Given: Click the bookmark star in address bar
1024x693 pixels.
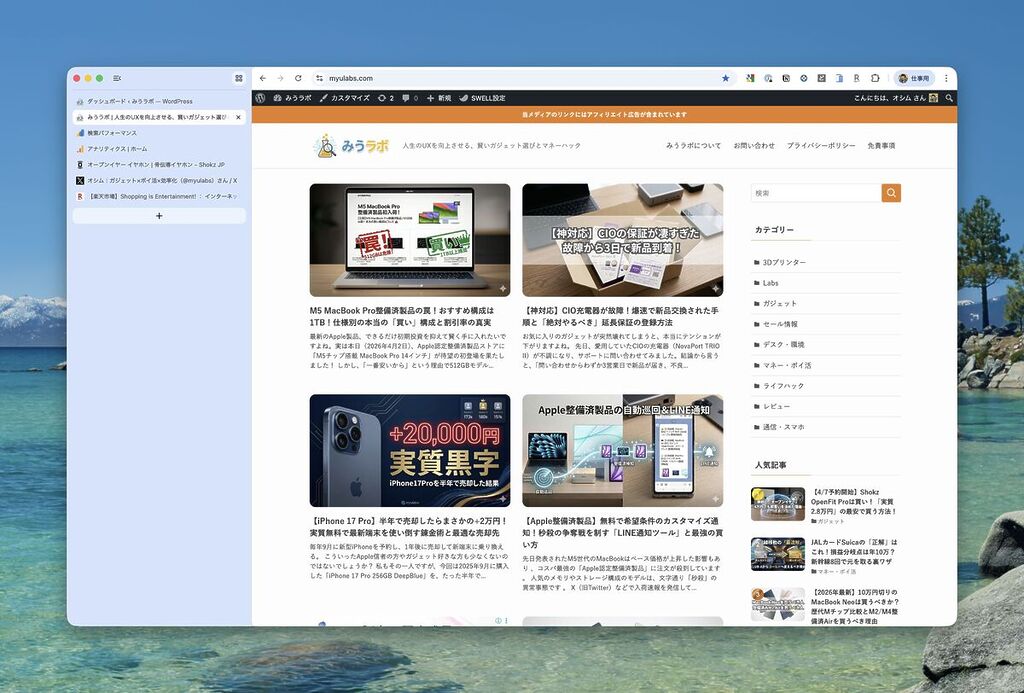Looking at the screenshot, I should click(726, 78).
